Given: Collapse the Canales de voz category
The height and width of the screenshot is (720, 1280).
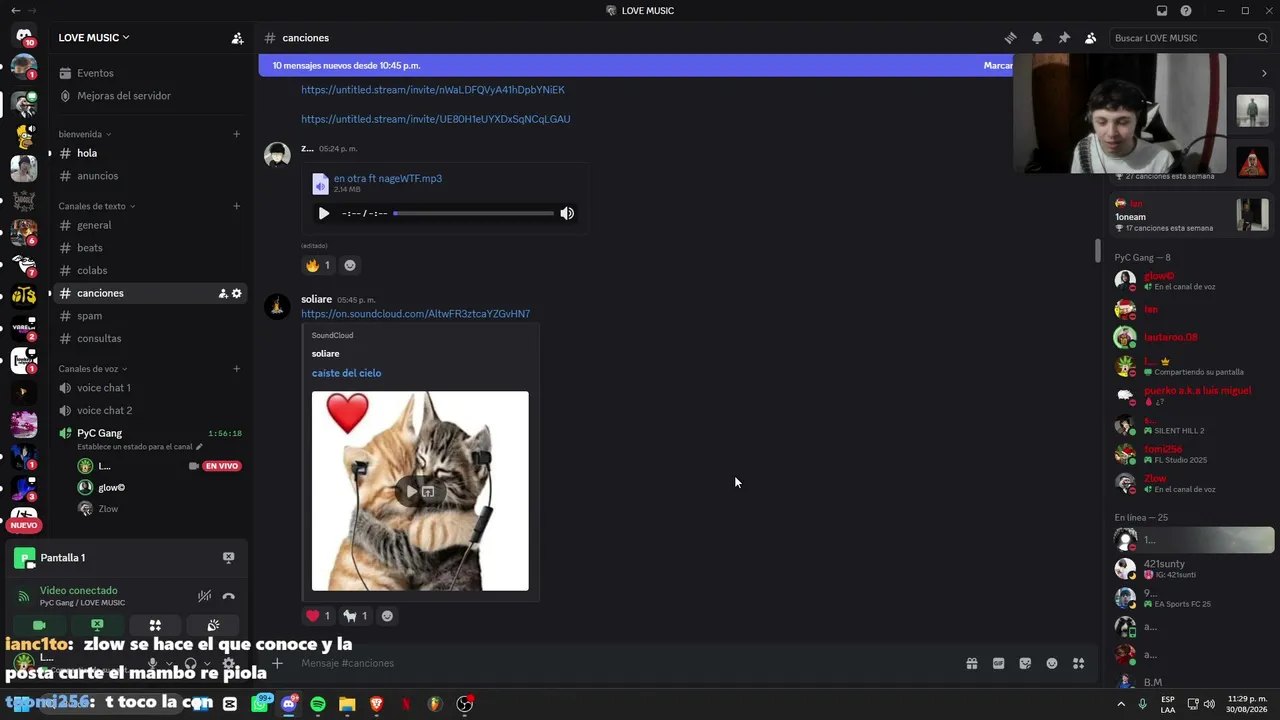Looking at the screenshot, I should click(x=93, y=369).
